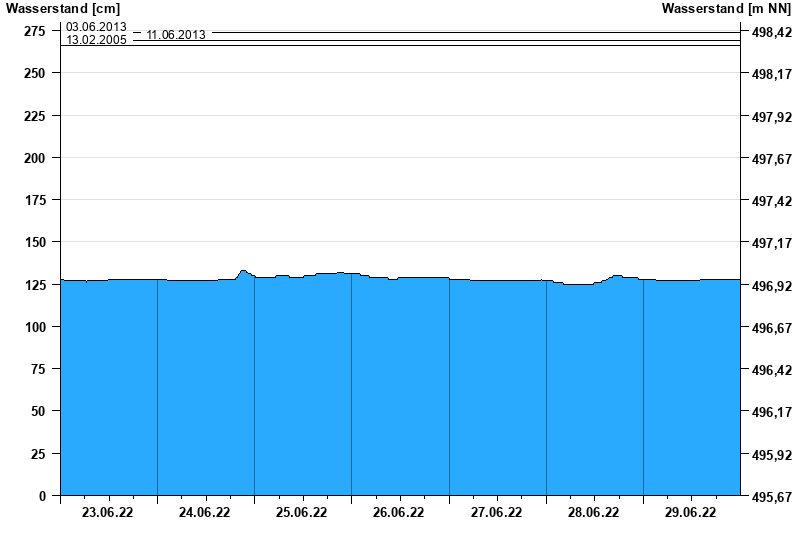Click the 100 cm left axis tick label
800x550 pixels.
pyautogui.click(x=34, y=327)
